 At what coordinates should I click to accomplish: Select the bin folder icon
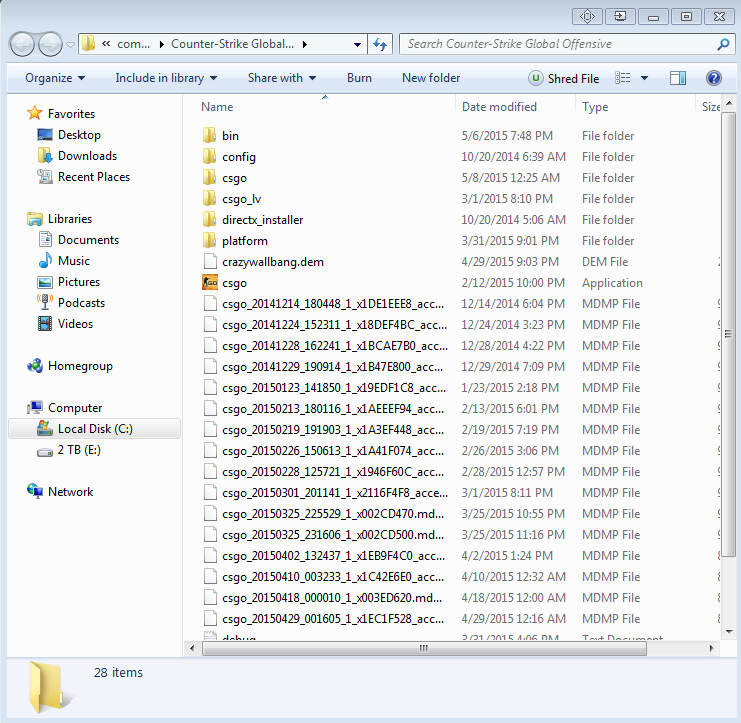[x=209, y=136]
